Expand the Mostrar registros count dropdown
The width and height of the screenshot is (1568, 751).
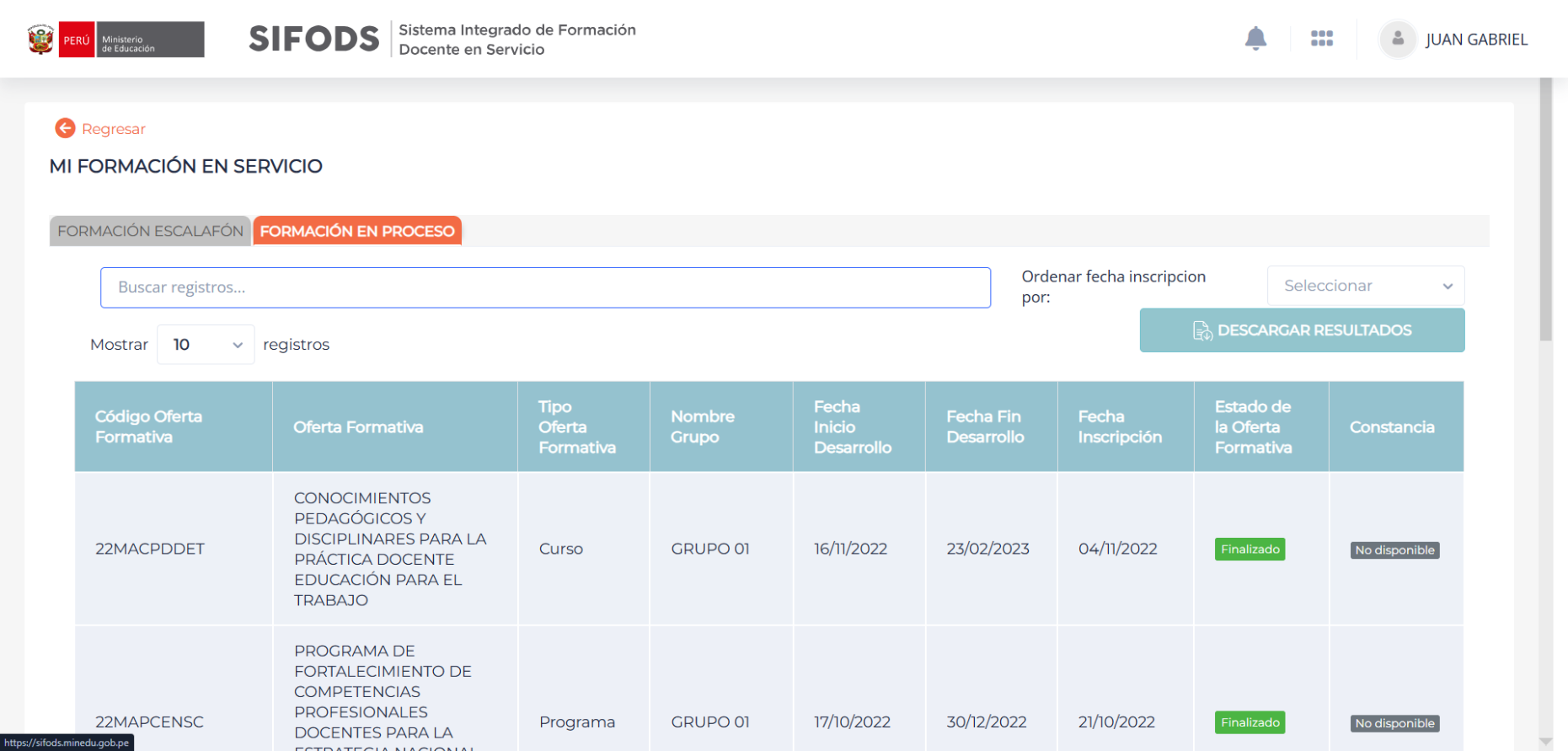(206, 345)
